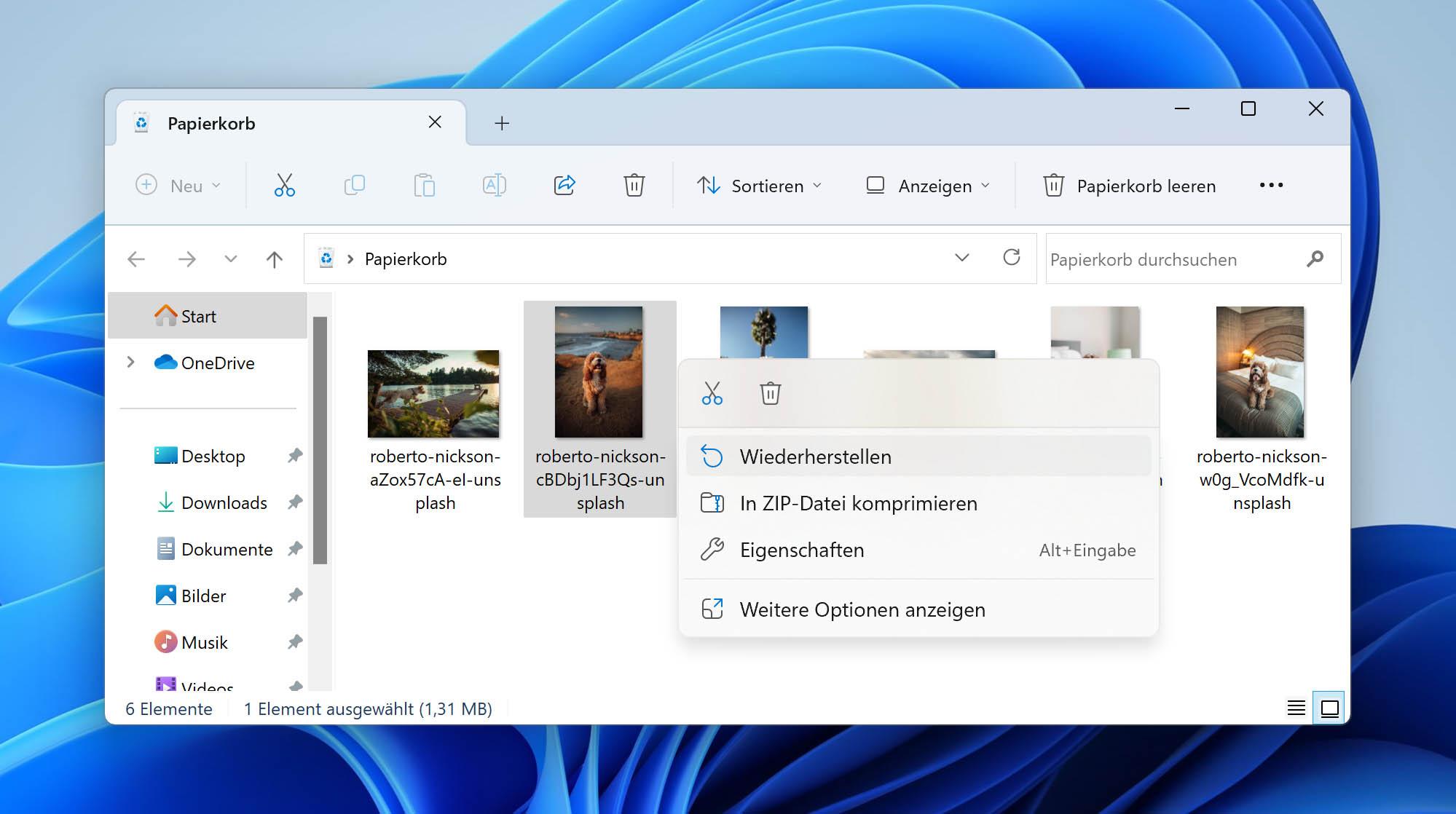Click the search magnifier icon
The image size is (1456, 814).
[1315, 258]
